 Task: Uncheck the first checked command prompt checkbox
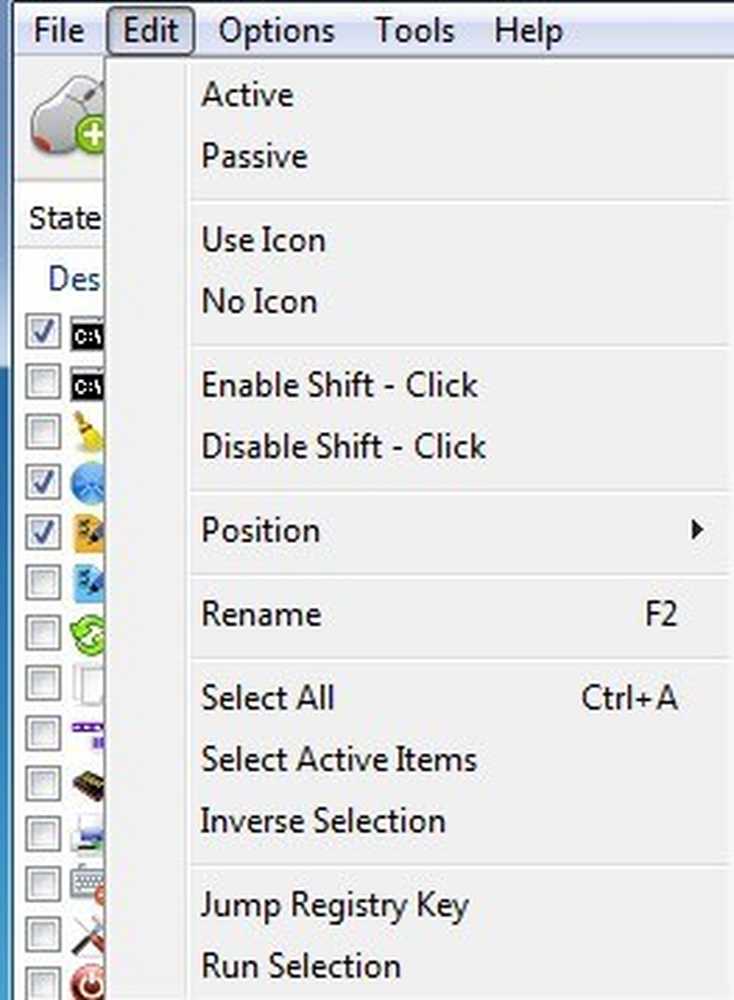point(43,332)
